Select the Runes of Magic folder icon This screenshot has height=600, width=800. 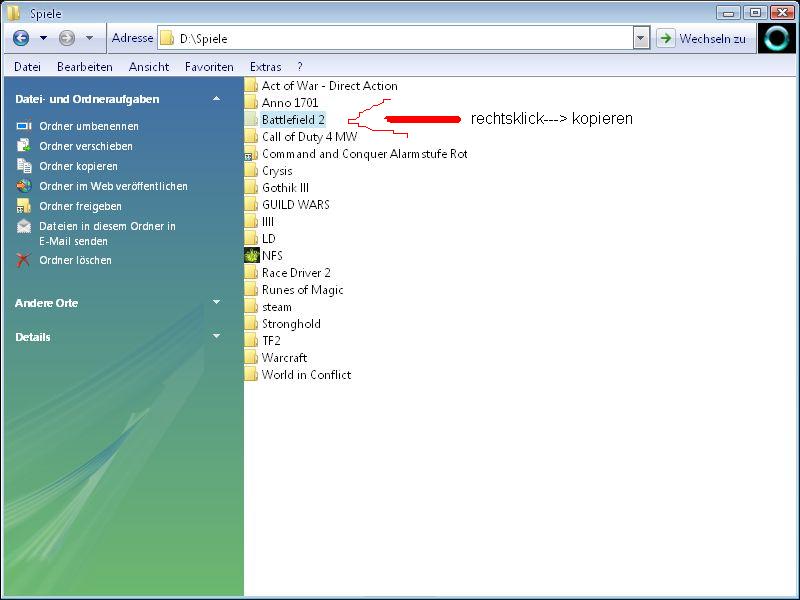point(251,289)
